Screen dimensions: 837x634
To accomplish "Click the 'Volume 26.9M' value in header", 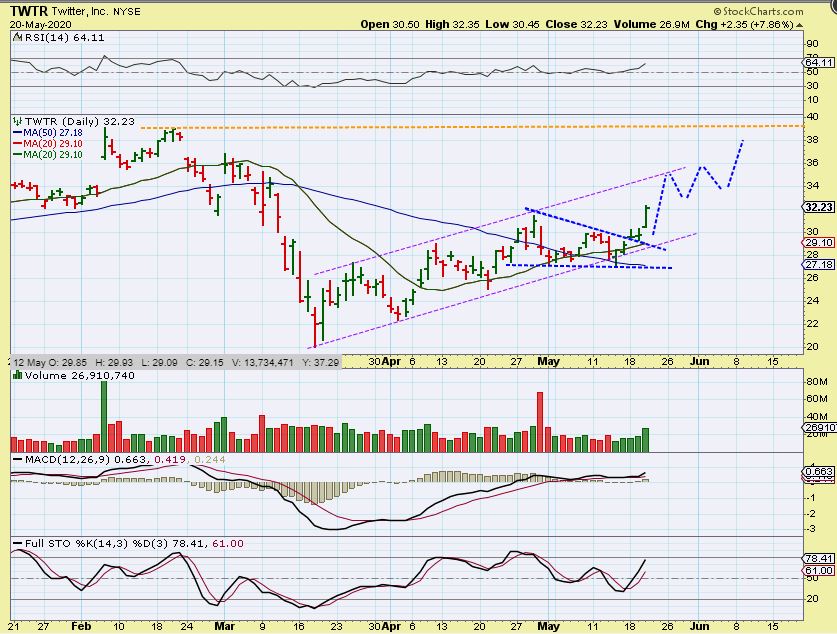I will [x=652, y=25].
